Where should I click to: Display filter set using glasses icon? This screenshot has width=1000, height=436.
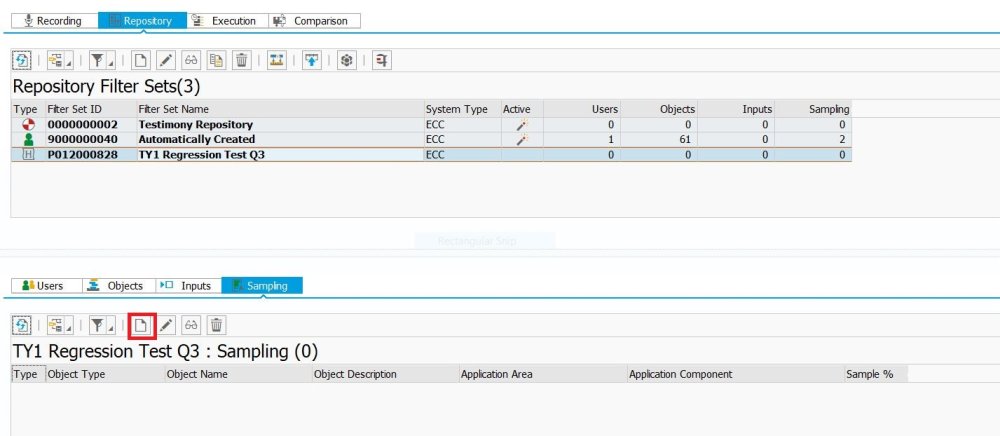[x=191, y=61]
